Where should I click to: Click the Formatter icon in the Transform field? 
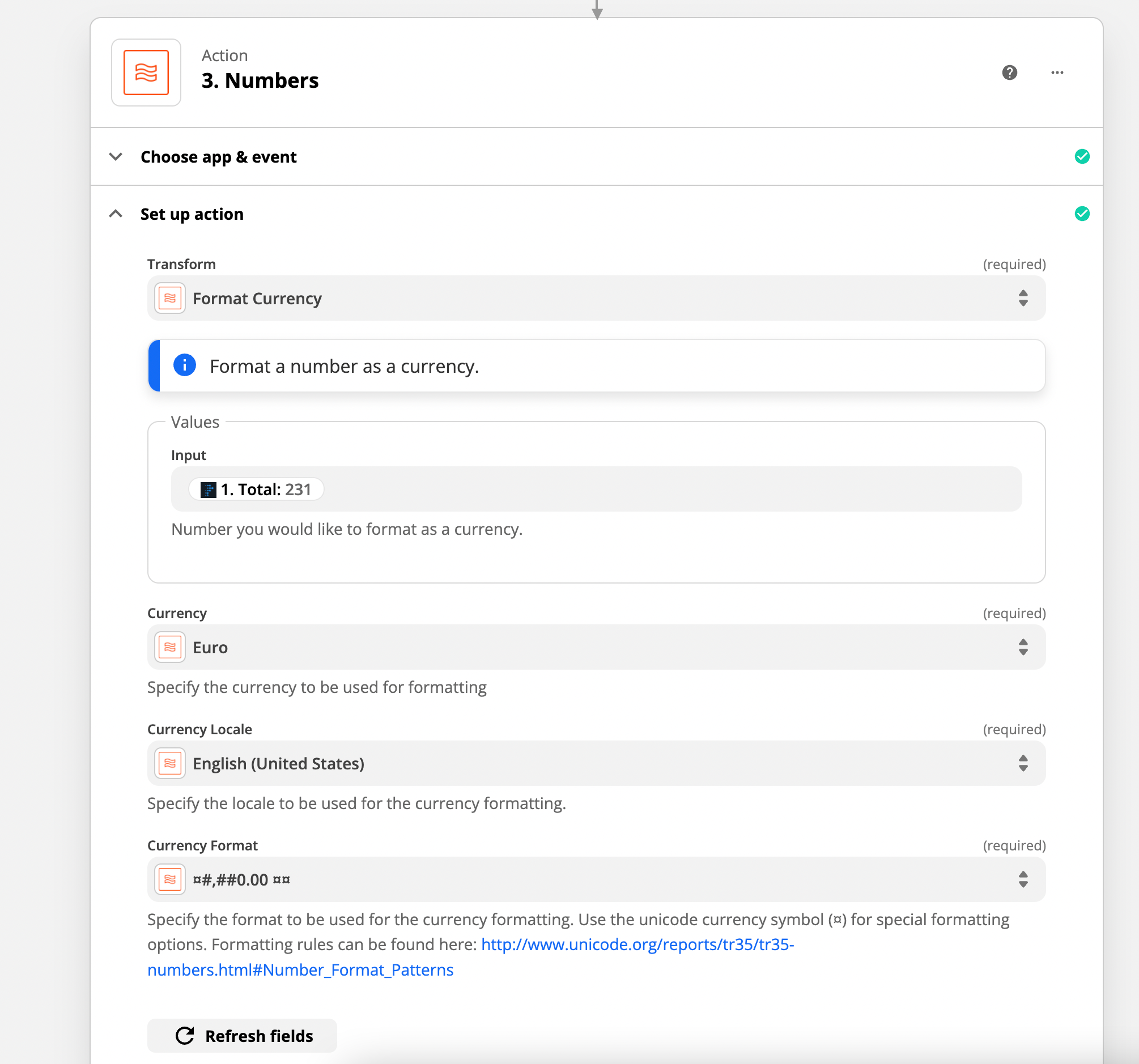click(x=169, y=298)
